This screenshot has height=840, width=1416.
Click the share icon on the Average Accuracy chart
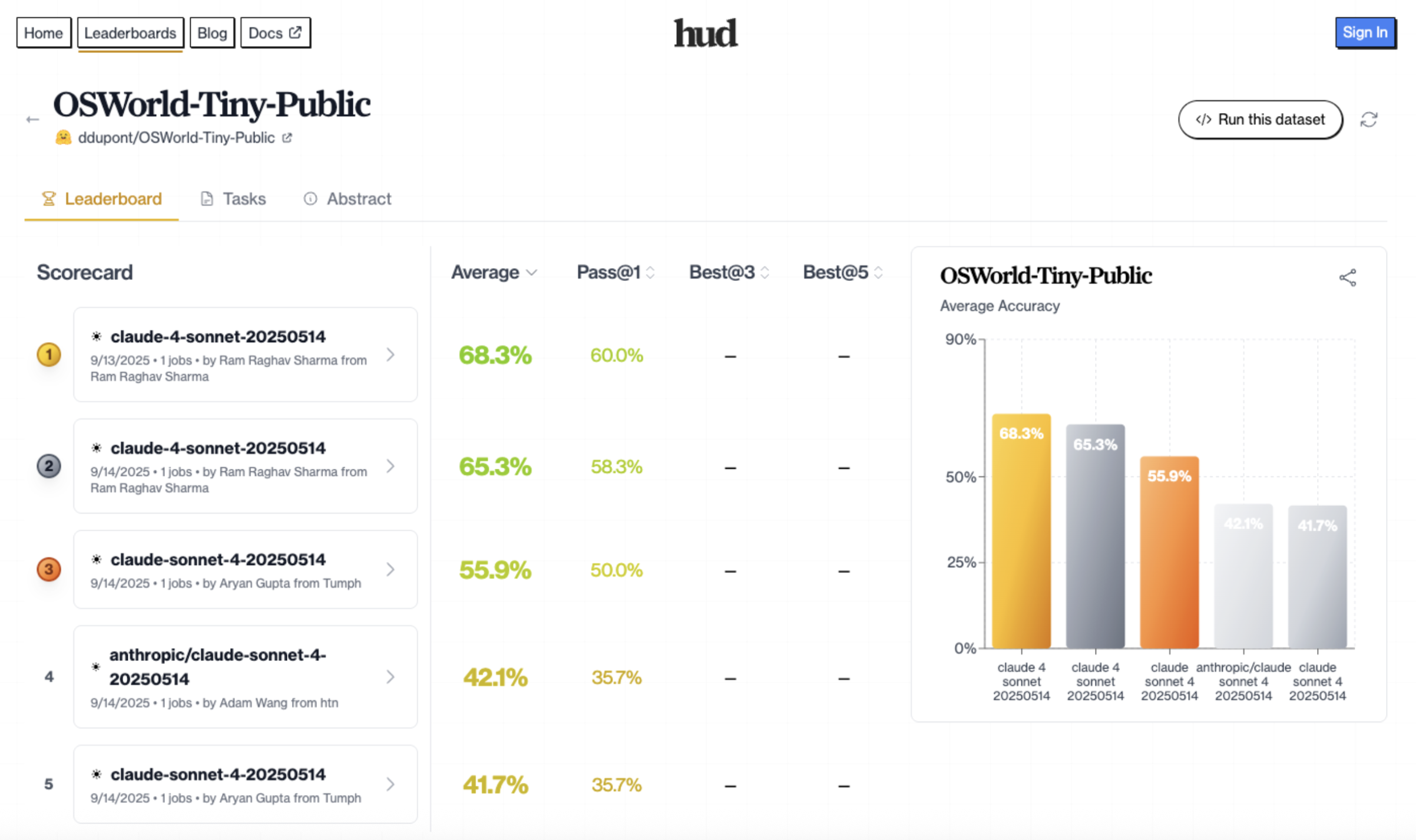click(x=1349, y=277)
